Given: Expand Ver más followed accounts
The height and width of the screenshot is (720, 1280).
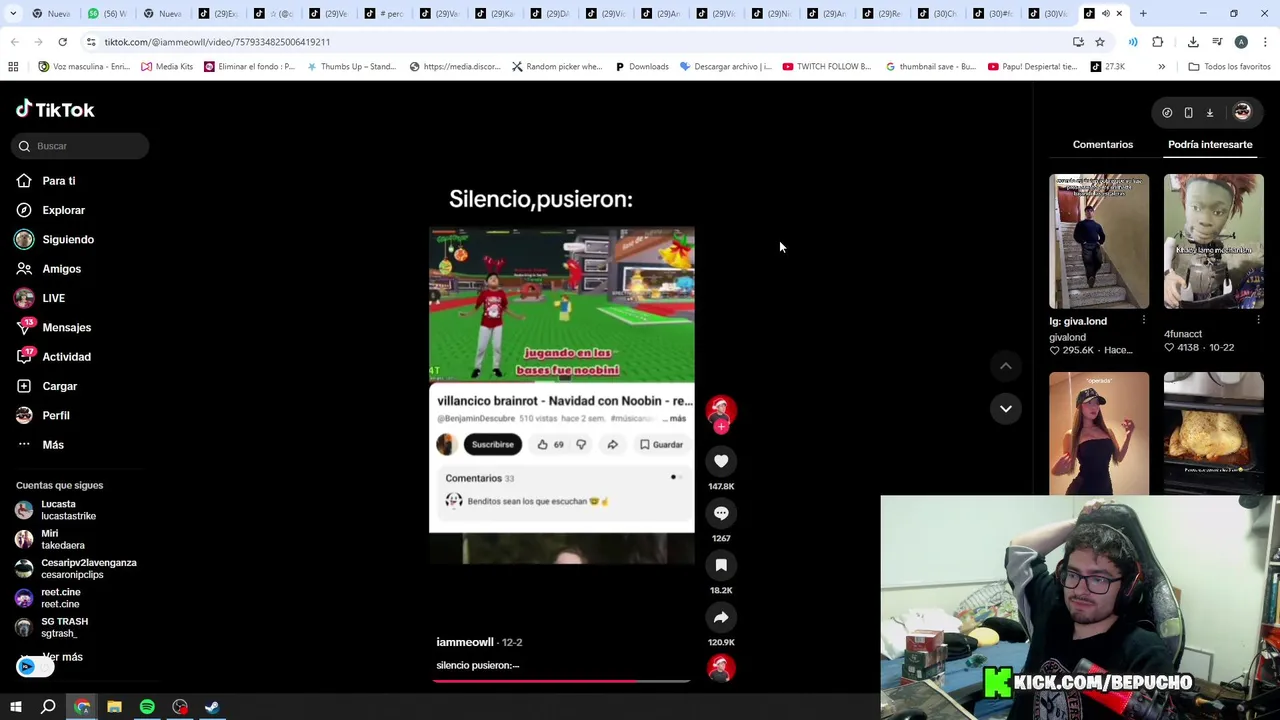Looking at the screenshot, I should [x=62, y=657].
